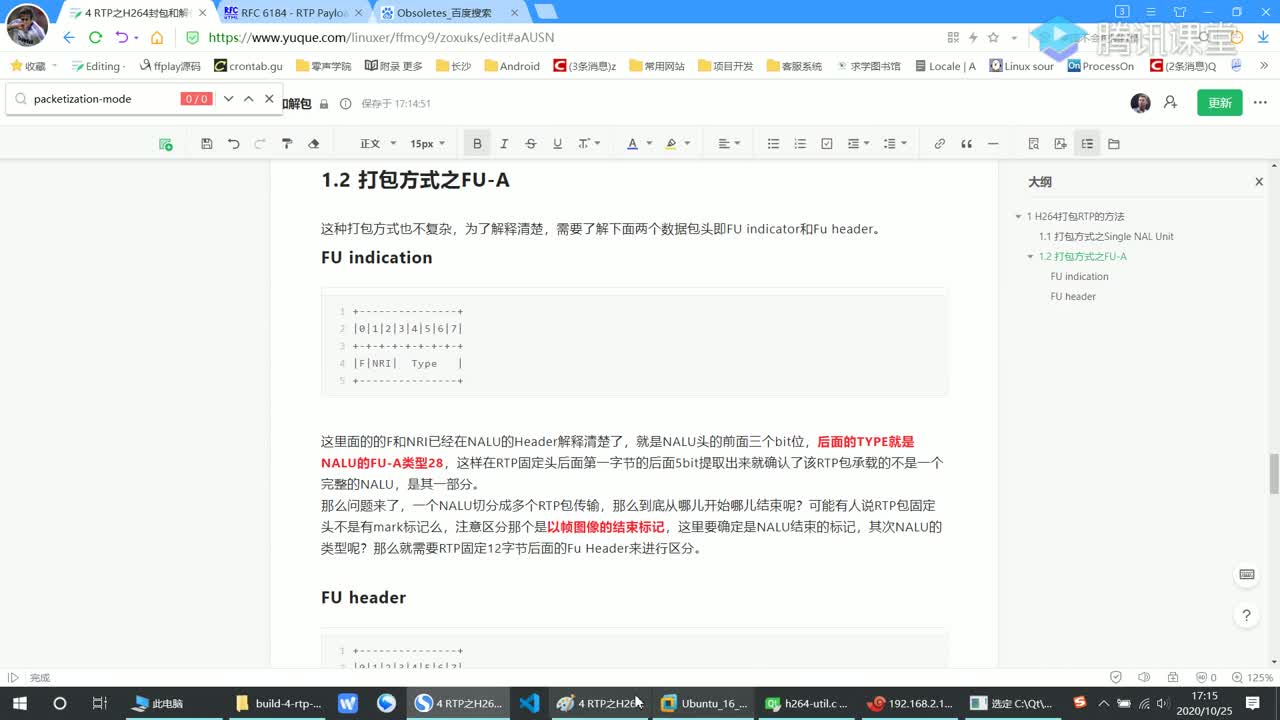The height and width of the screenshot is (720, 1280).
Task: Toggle the outline panel icon in toolbar
Action: 1087,144
